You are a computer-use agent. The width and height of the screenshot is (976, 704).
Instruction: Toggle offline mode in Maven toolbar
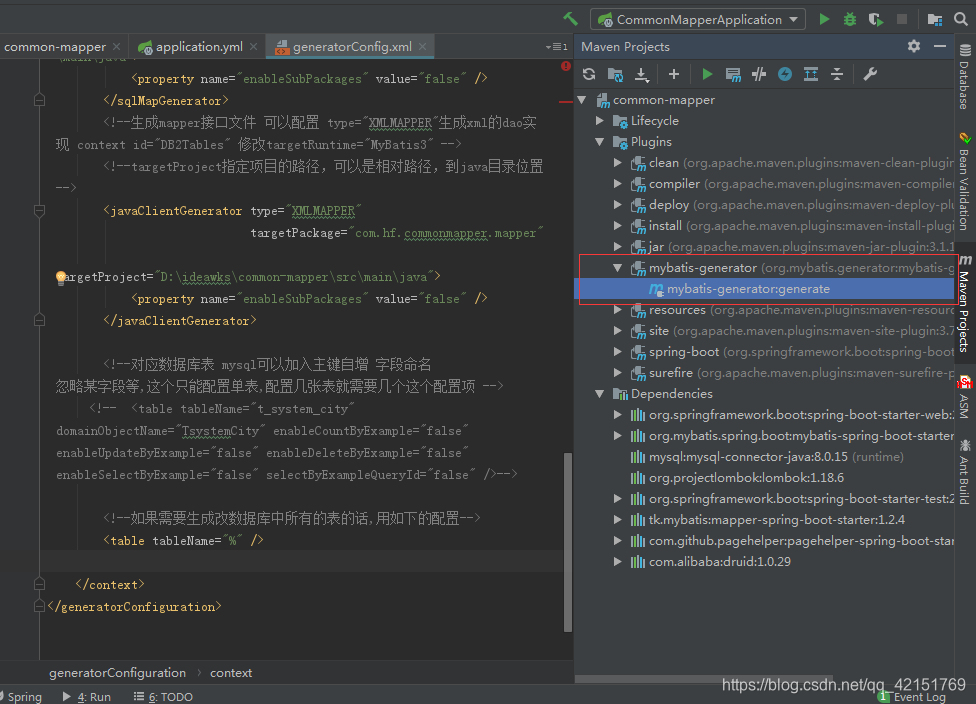(759, 75)
